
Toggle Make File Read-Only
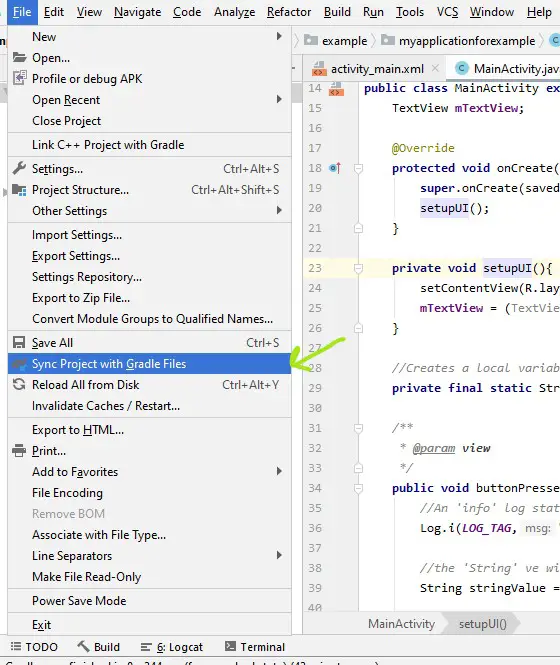pos(149,577)
